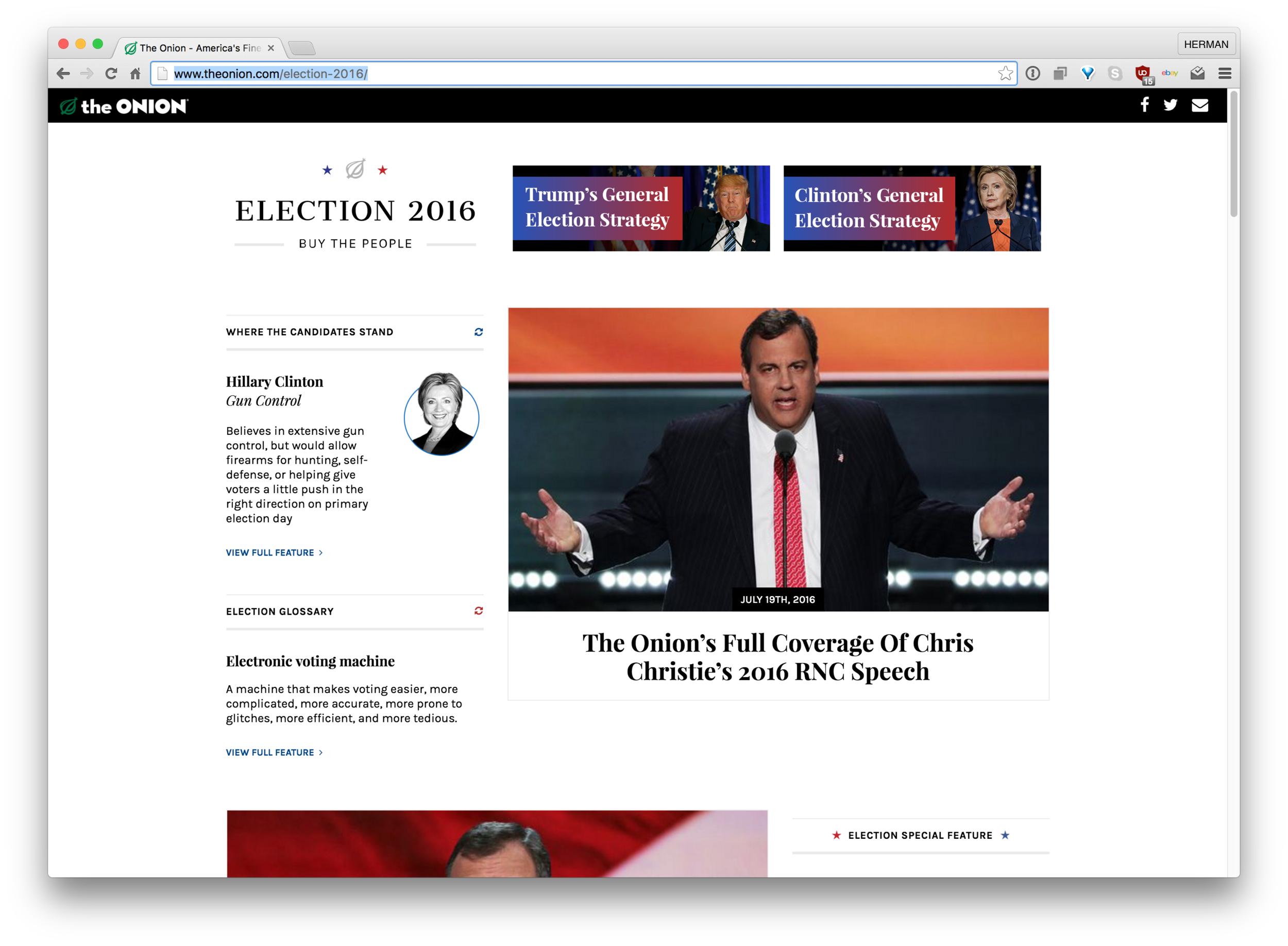Click the grey S extension icon
1288x946 pixels.
tap(1114, 73)
